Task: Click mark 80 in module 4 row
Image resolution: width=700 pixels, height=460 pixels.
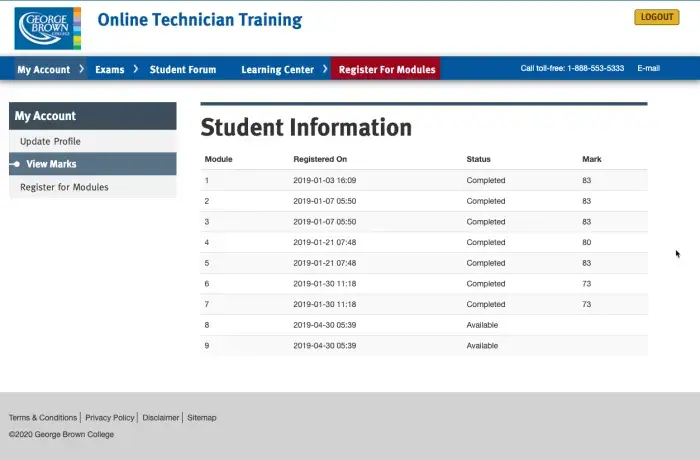Action: [x=587, y=243]
